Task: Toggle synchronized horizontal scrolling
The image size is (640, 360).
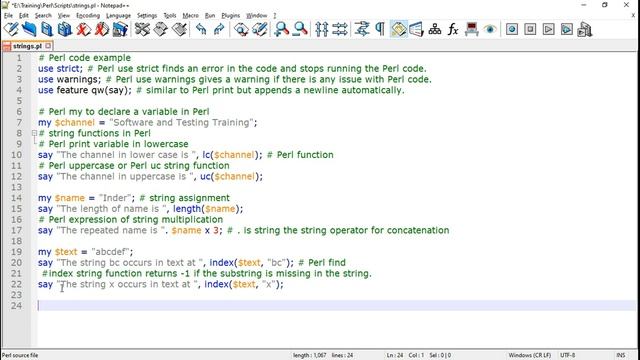Action: tap(340, 29)
